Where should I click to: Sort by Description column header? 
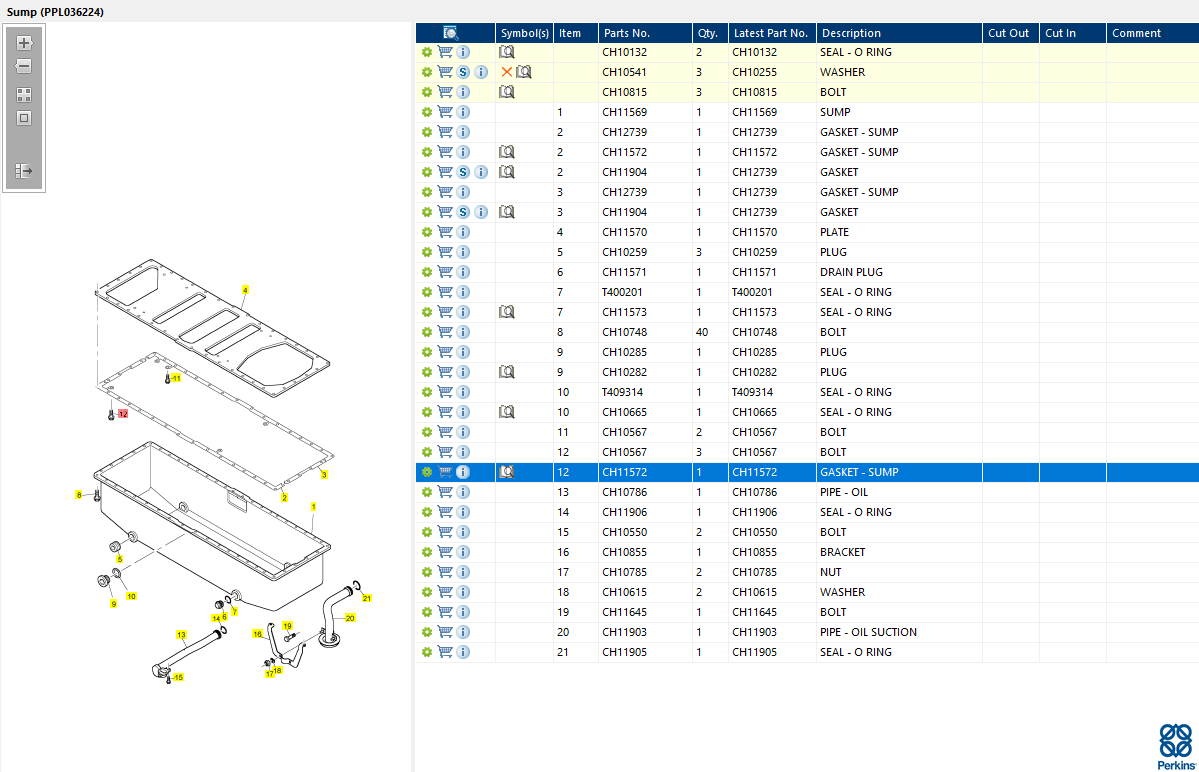(851, 33)
